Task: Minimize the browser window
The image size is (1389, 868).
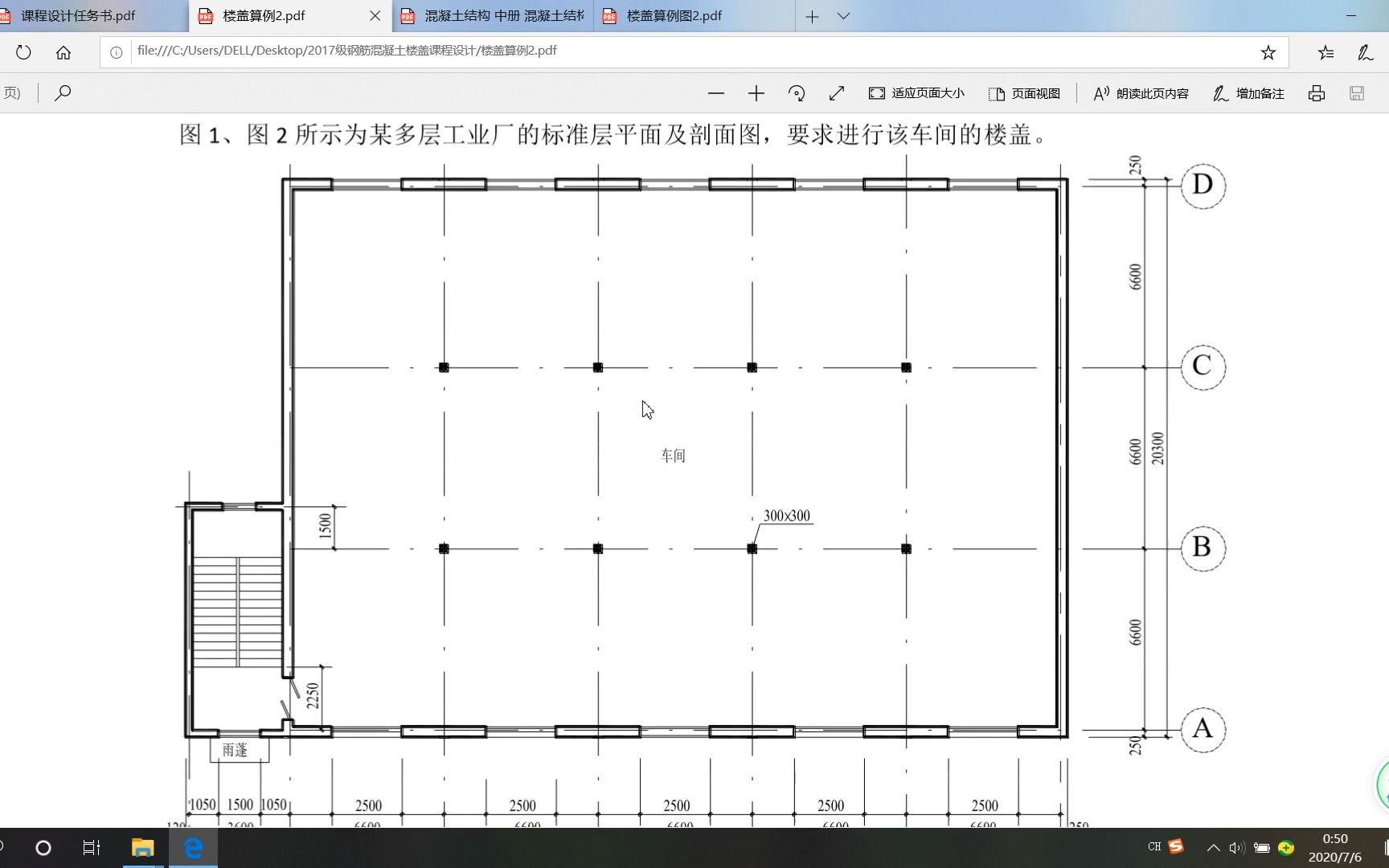Action: coord(1350,16)
